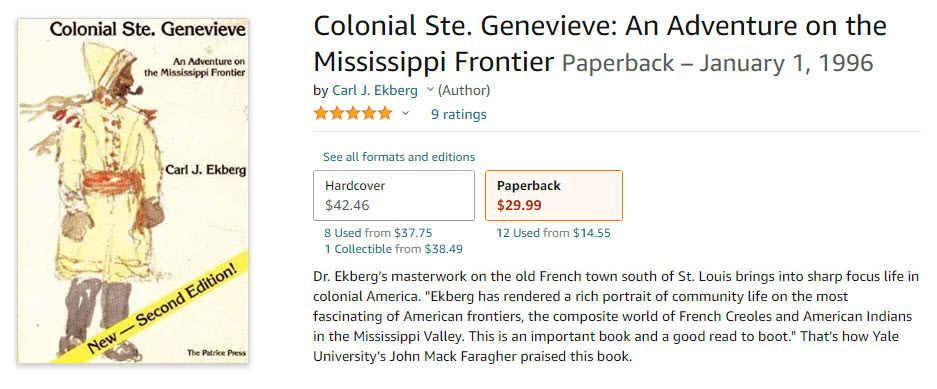Click See all formats and editions
This screenshot has width=937, height=389.
point(399,157)
